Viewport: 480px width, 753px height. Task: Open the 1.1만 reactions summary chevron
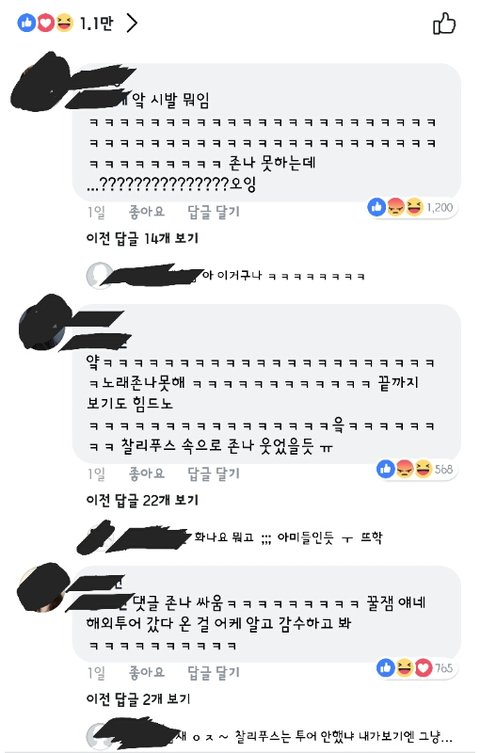132,23
